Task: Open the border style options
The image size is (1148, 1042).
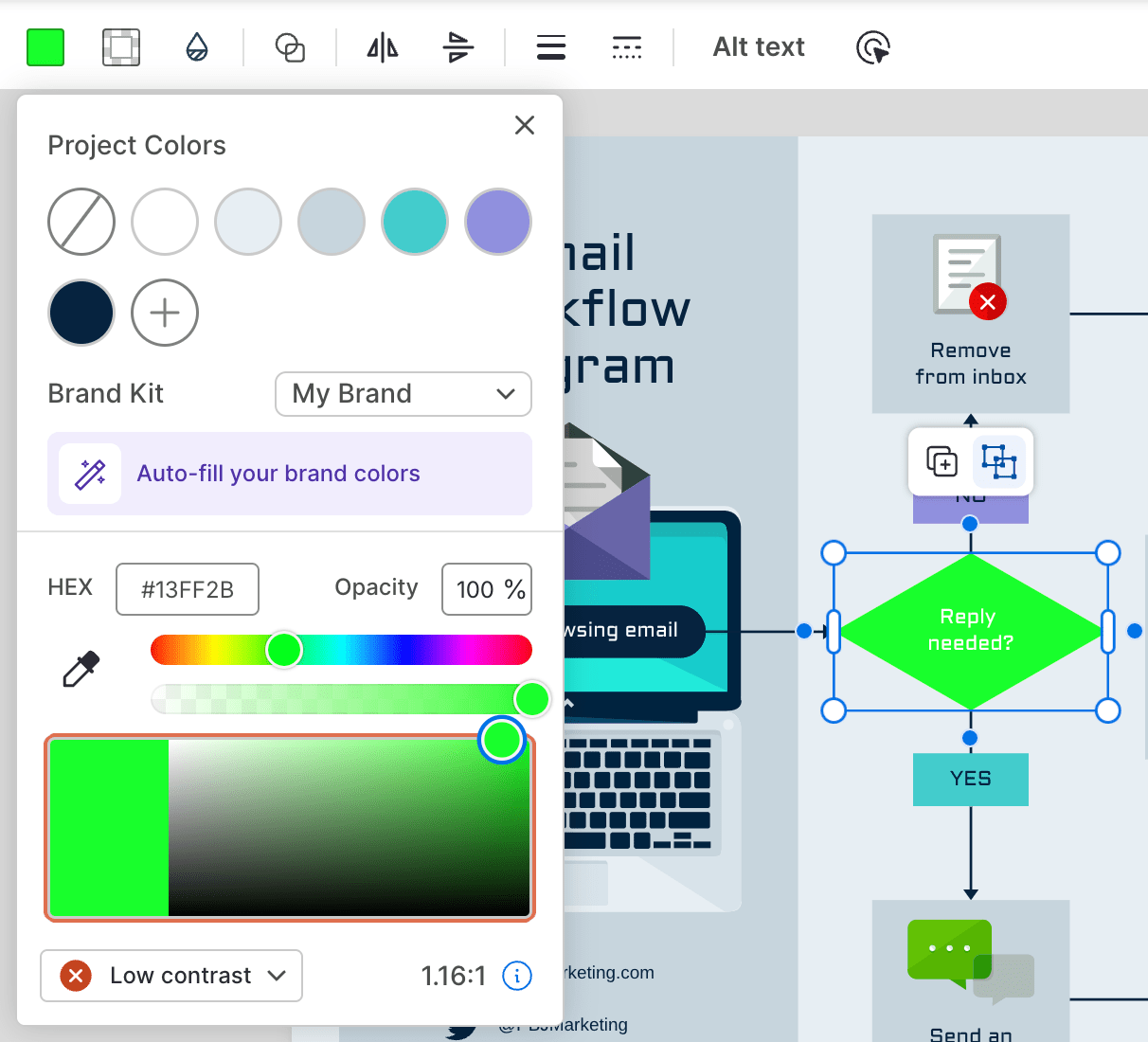Action: coord(120,45)
